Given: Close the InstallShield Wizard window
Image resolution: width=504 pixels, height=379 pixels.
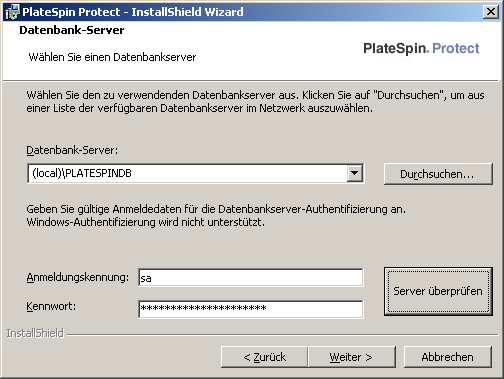Looking at the screenshot, I should [x=491, y=12].
